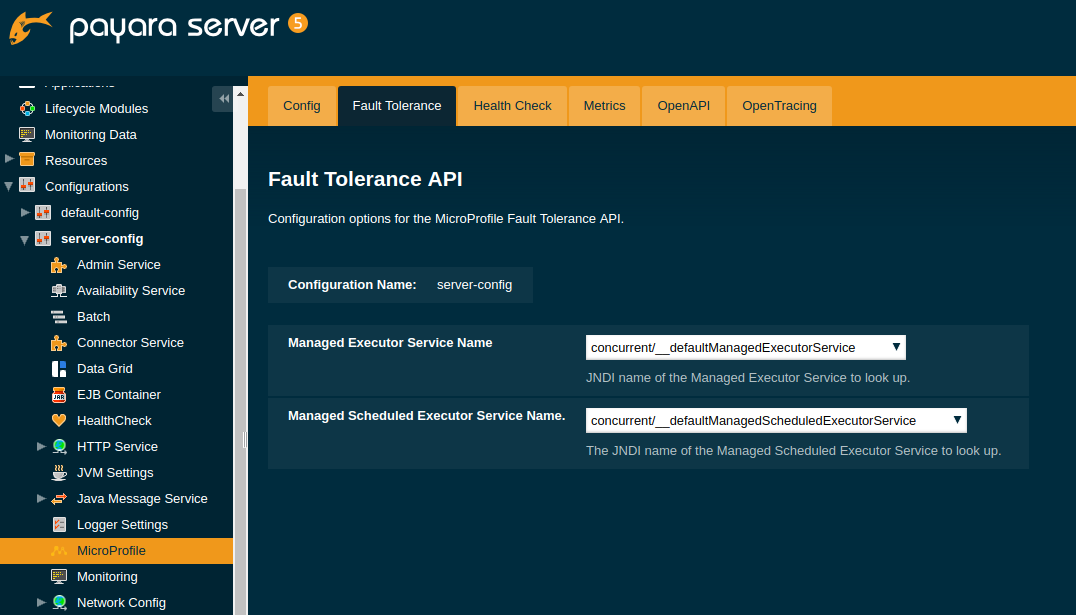1076x615 pixels.
Task: Open the Health Check tab
Action: (513, 106)
